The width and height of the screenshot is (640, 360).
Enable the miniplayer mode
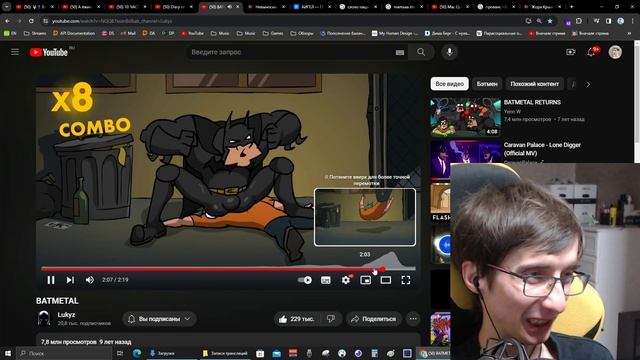click(366, 280)
